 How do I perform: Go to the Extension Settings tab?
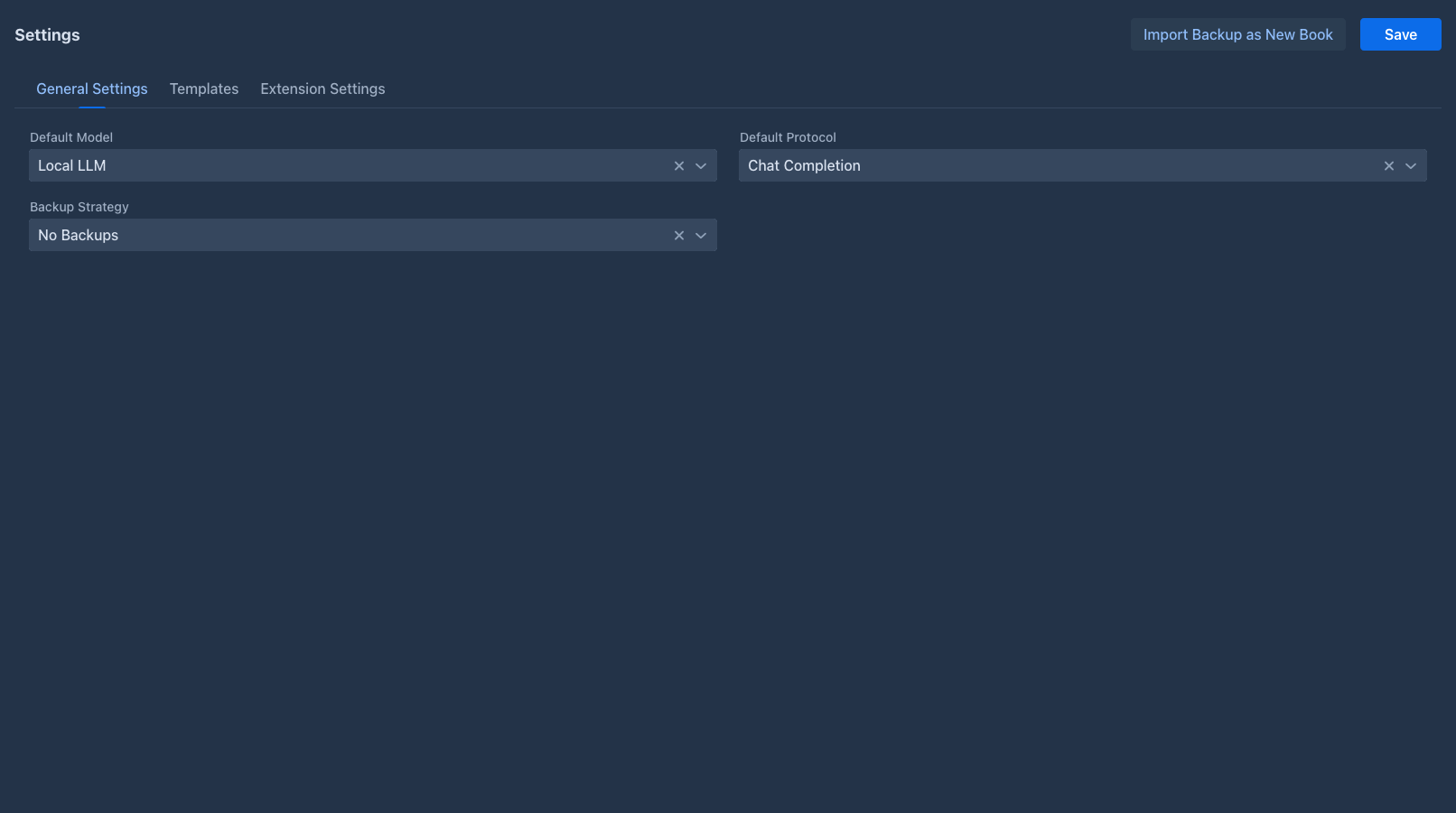click(x=322, y=89)
